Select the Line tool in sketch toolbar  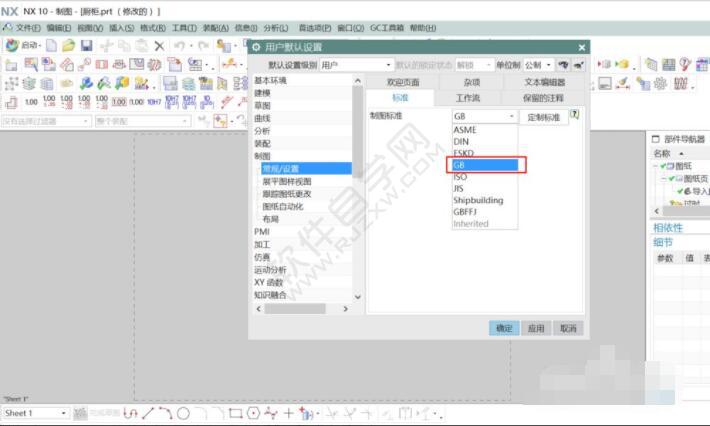tap(148, 413)
